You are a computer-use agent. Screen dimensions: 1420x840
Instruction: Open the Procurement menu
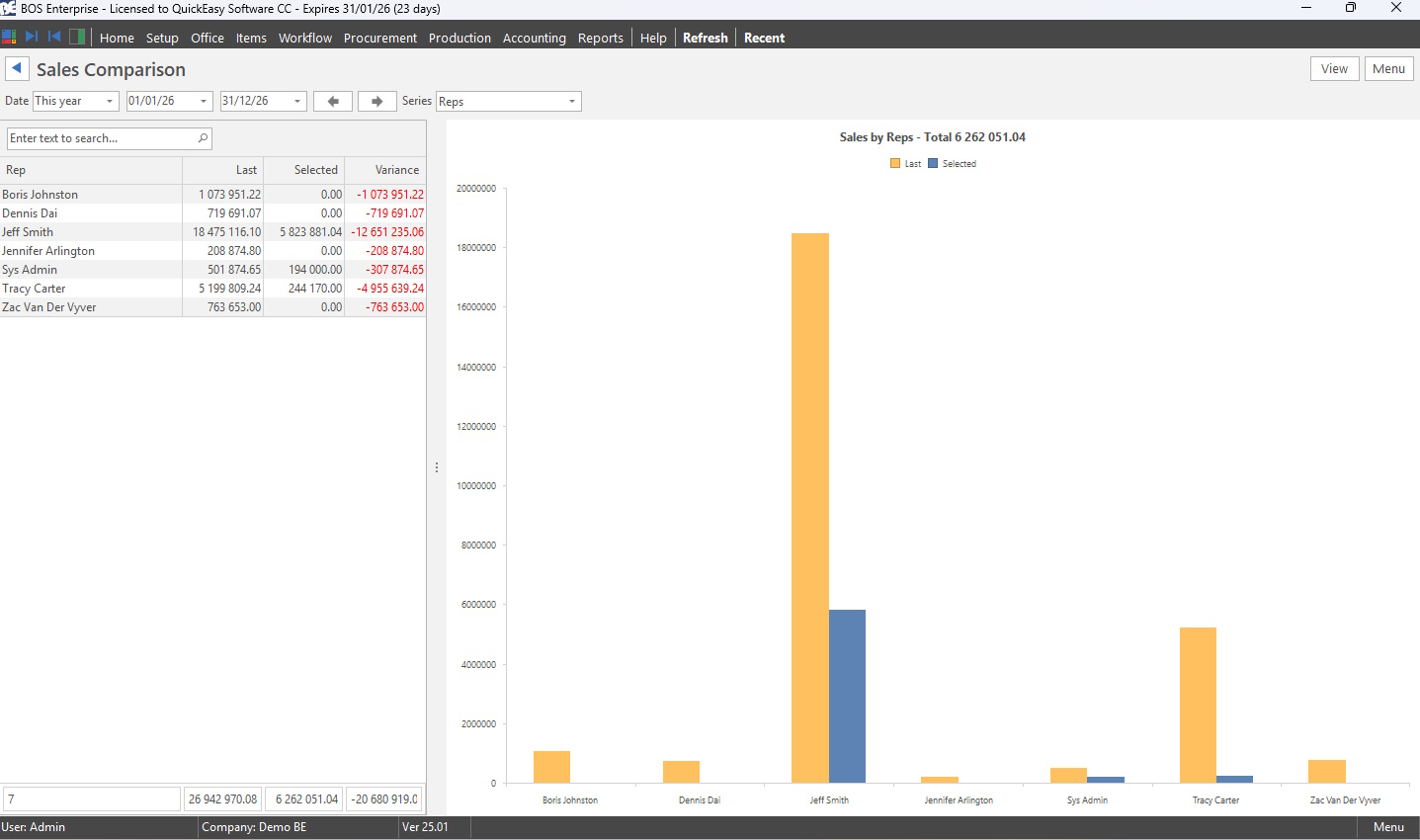point(379,38)
